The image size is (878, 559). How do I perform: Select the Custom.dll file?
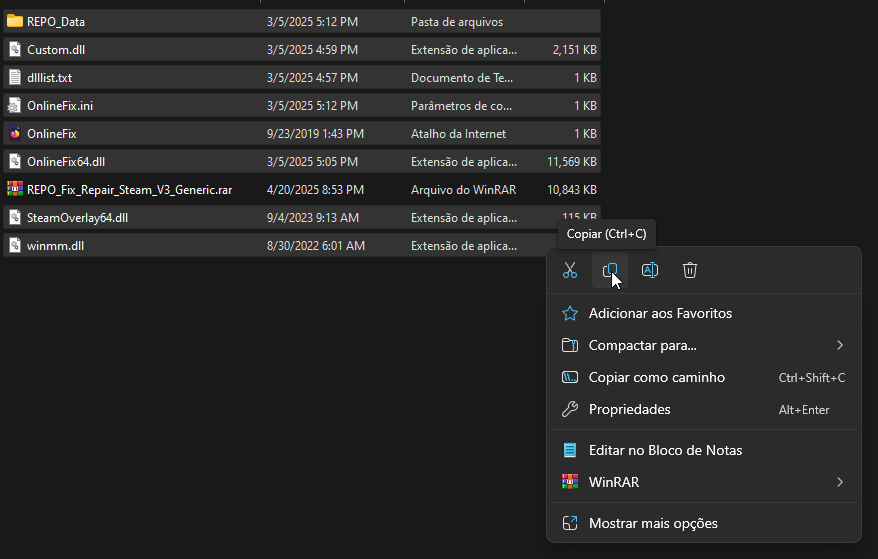(x=56, y=49)
